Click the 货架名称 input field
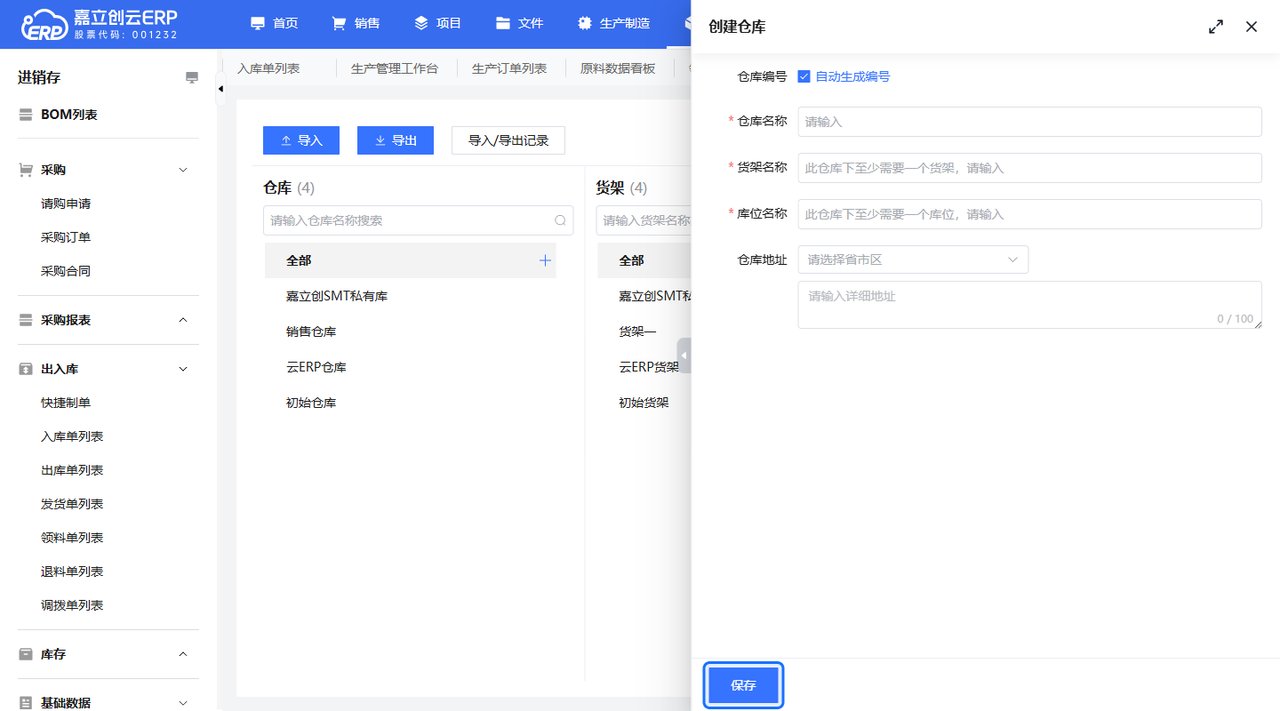Viewport: 1280px width, 711px height. [x=1030, y=168]
